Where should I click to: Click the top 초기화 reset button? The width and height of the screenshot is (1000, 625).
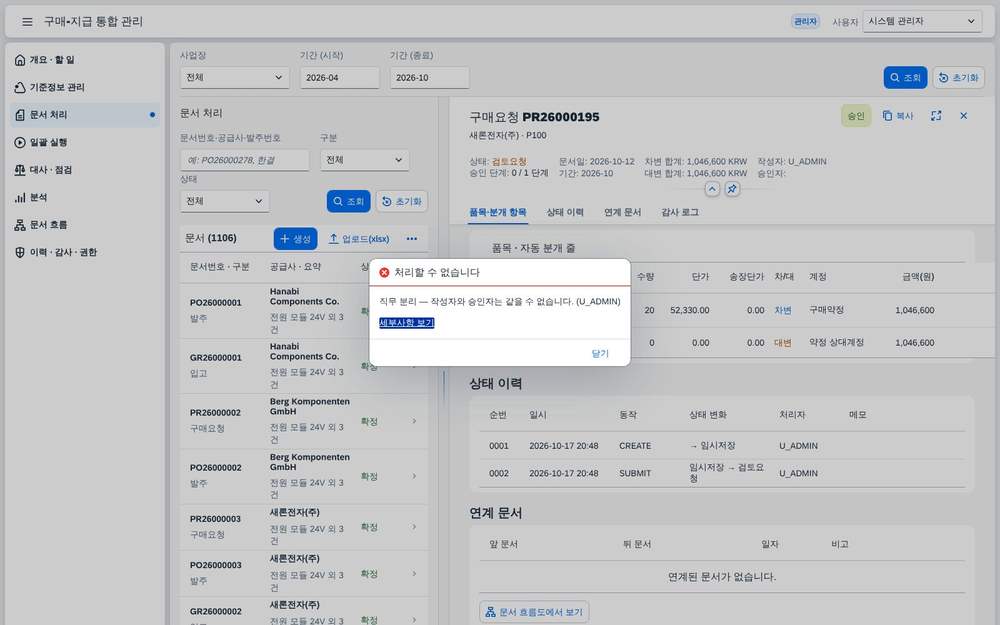coord(958,78)
